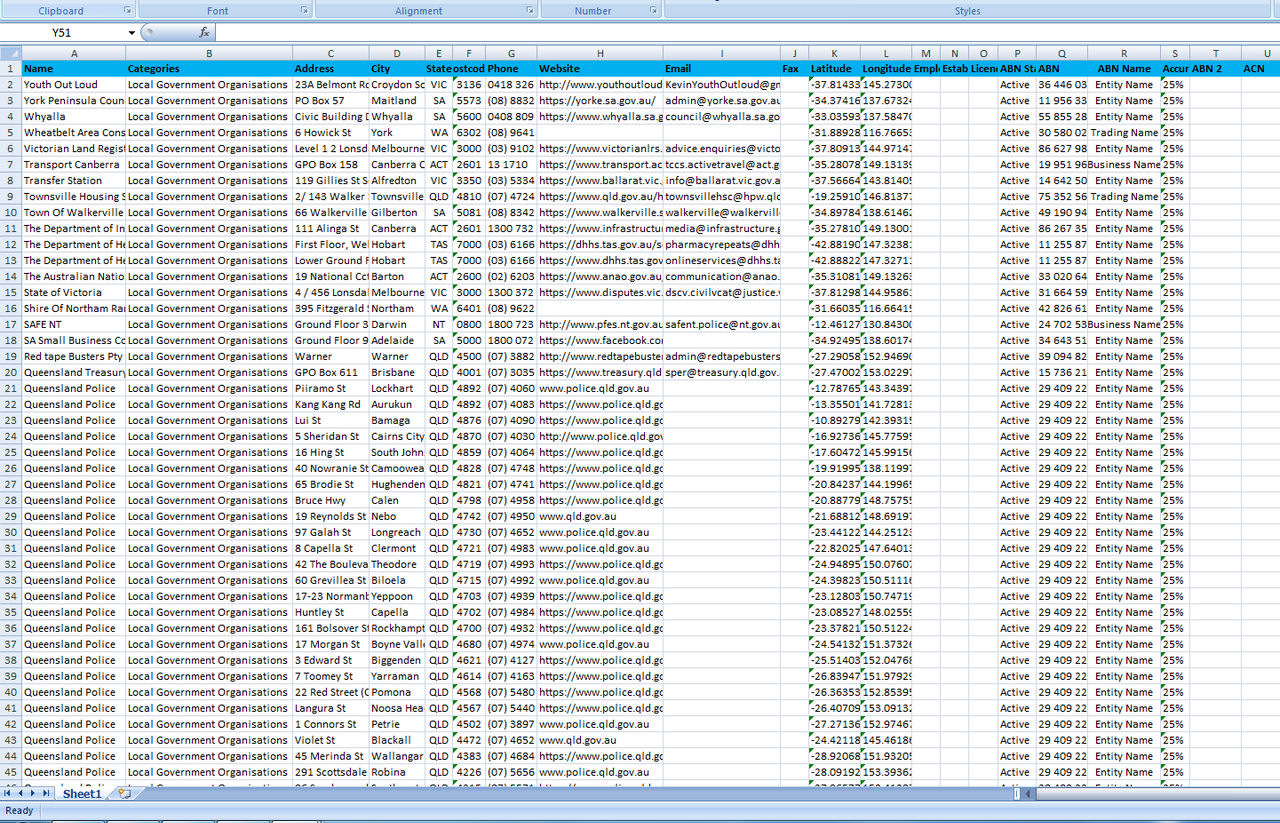Go to next sheet tab arrow

(x=35, y=793)
